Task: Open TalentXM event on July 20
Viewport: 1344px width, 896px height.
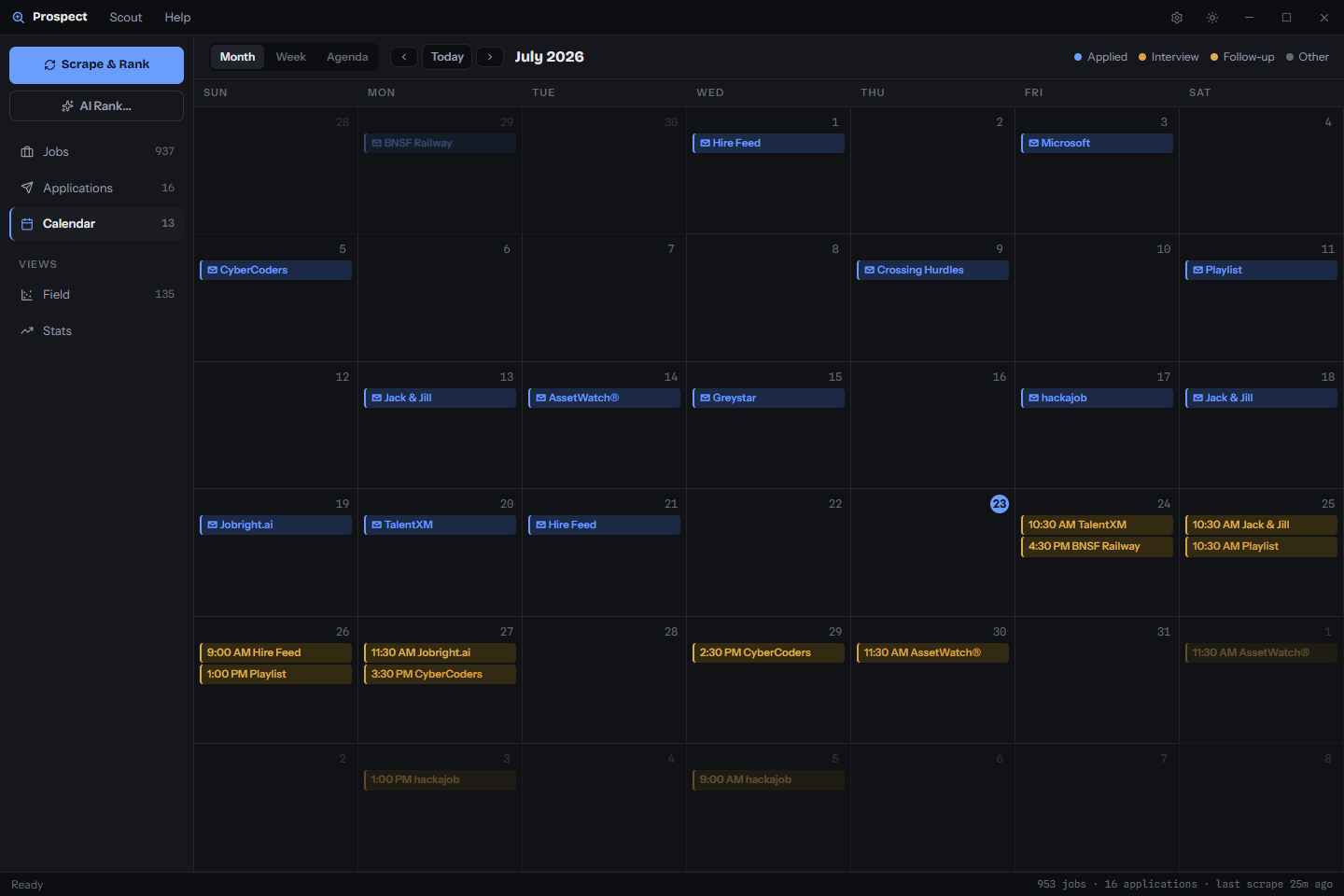Action: pos(440,525)
